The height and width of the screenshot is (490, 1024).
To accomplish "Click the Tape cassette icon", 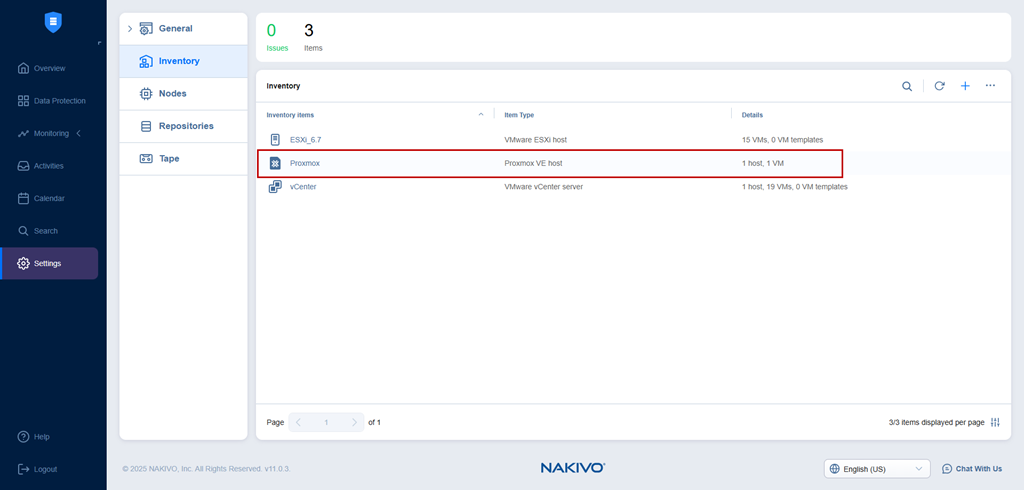I will [146, 159].
